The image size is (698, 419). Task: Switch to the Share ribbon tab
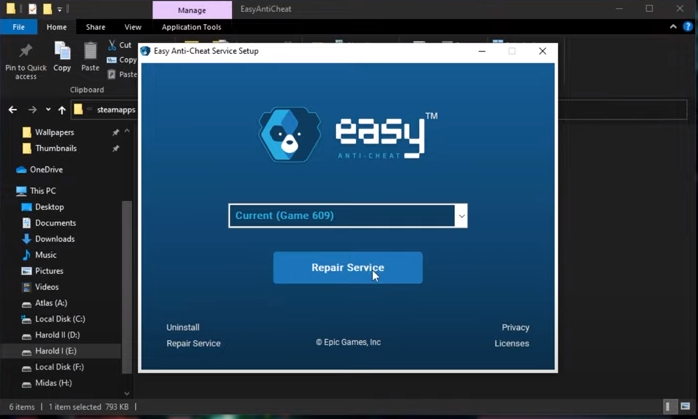click(95, 27)
